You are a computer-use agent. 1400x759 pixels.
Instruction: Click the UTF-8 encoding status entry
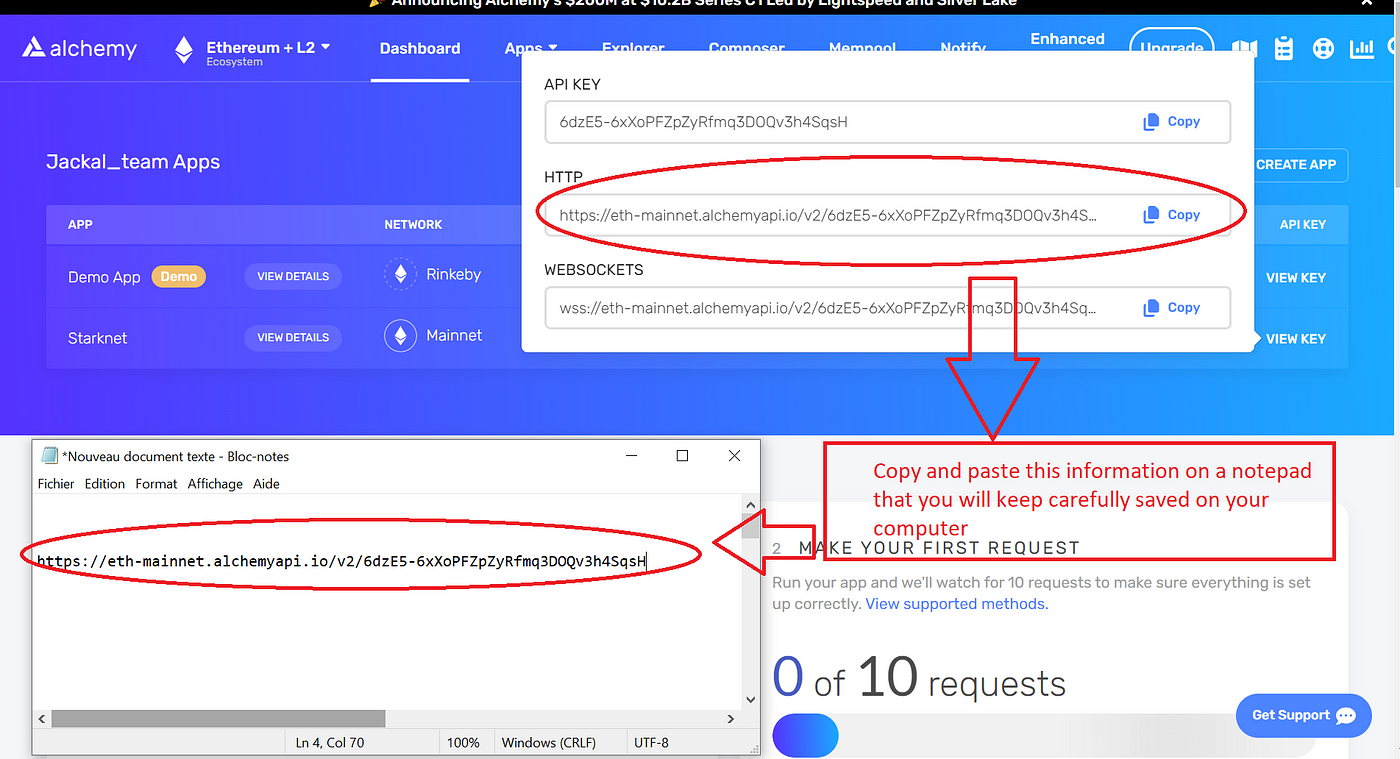point(652,742)
